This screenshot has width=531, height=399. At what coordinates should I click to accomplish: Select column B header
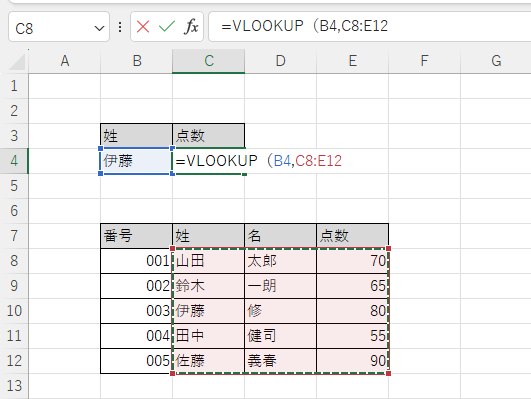(x=136, y=61)
